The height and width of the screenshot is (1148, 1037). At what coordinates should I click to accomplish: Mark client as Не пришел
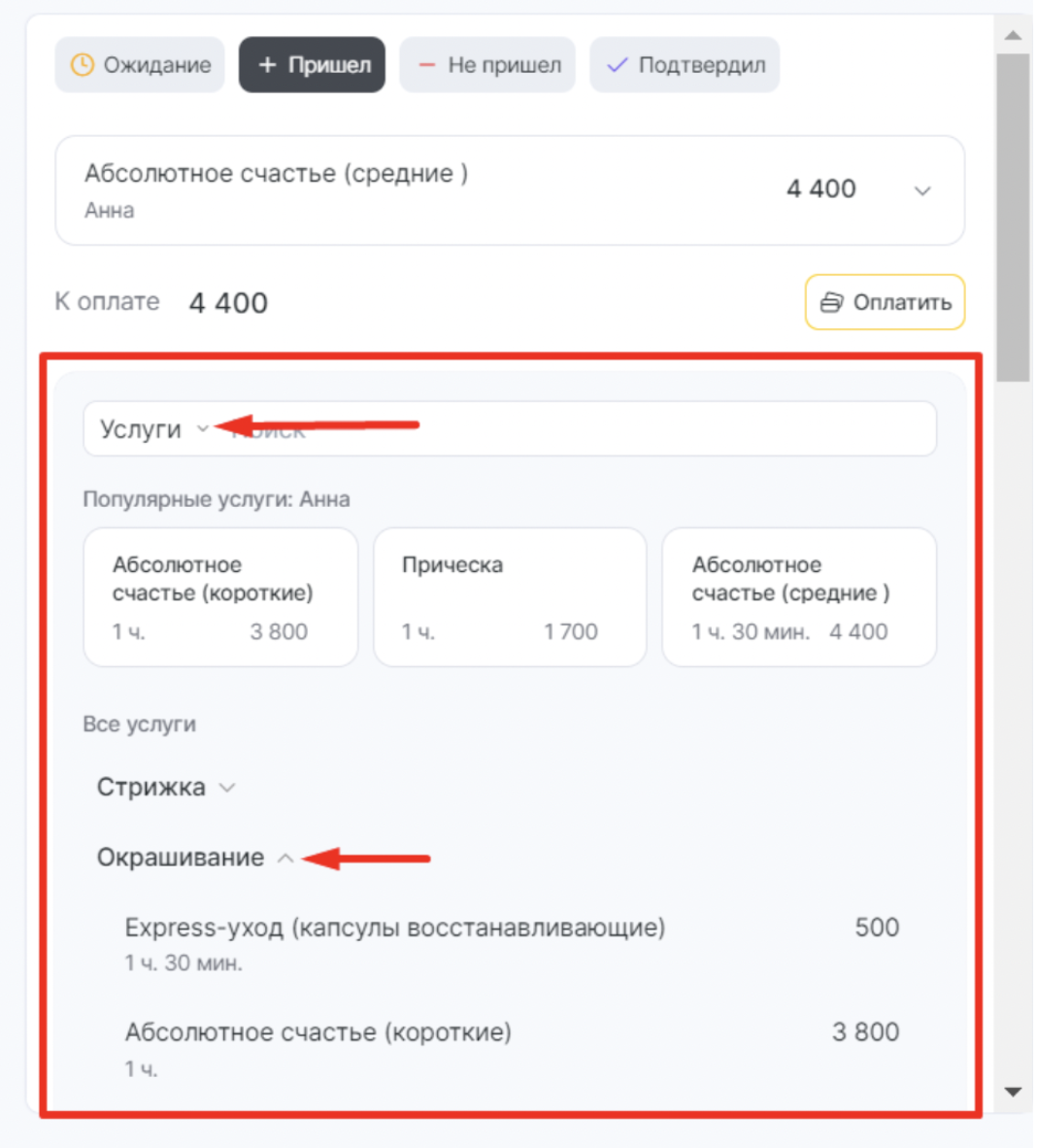point(487,65)
